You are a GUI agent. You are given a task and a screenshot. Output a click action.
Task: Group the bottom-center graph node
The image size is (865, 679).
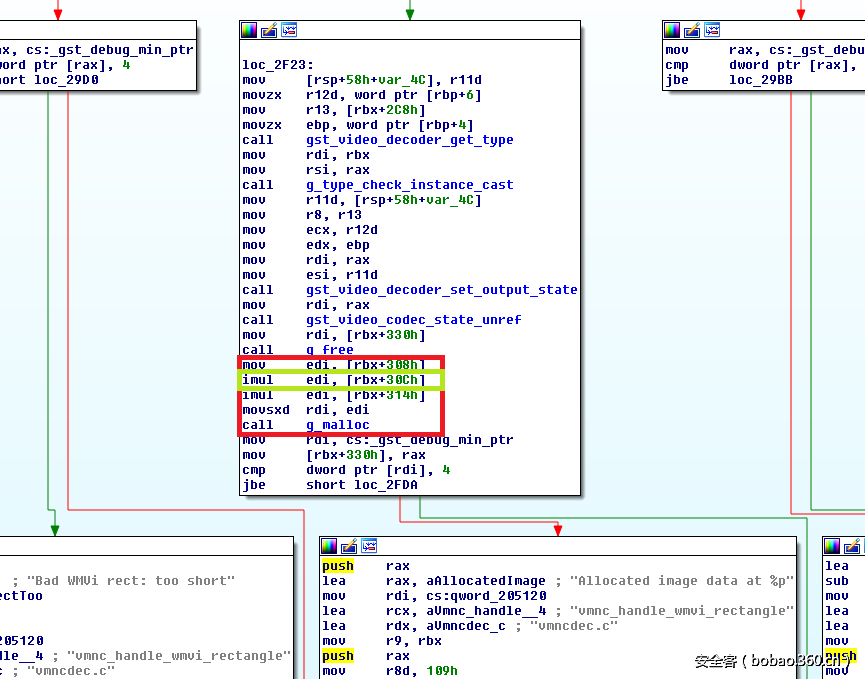click(x=368, y=546)
